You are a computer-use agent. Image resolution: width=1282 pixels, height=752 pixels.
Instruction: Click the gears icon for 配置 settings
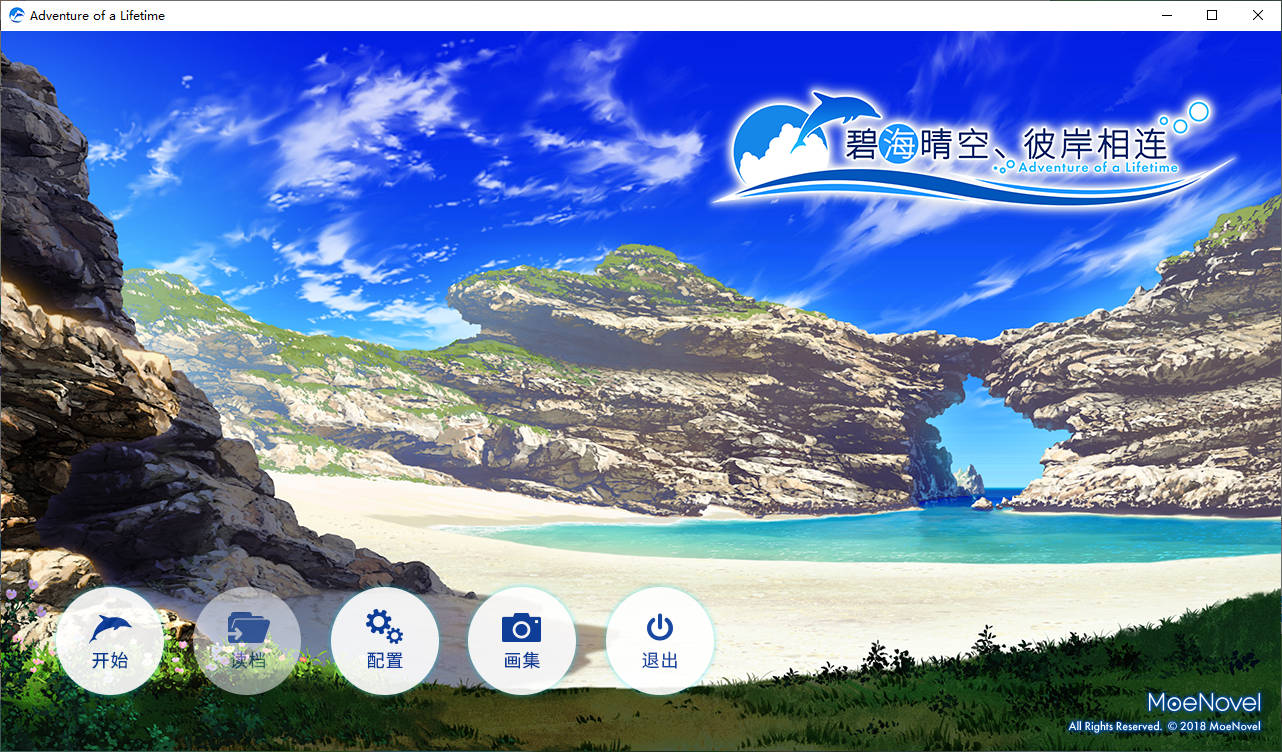coord(384,627)
